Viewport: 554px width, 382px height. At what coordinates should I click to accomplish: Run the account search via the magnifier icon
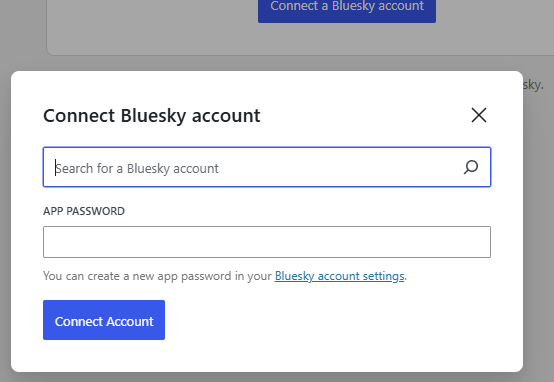coord(471,167)
